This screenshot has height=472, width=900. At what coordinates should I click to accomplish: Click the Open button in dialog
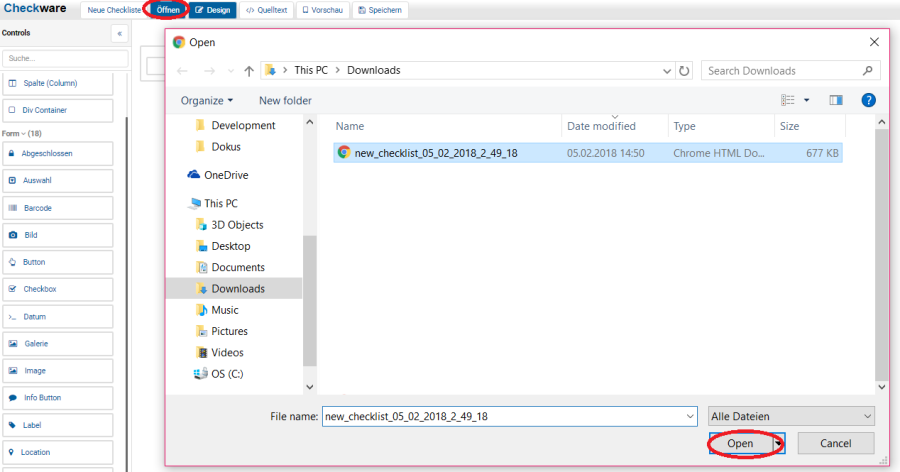(x=740, y=443)
